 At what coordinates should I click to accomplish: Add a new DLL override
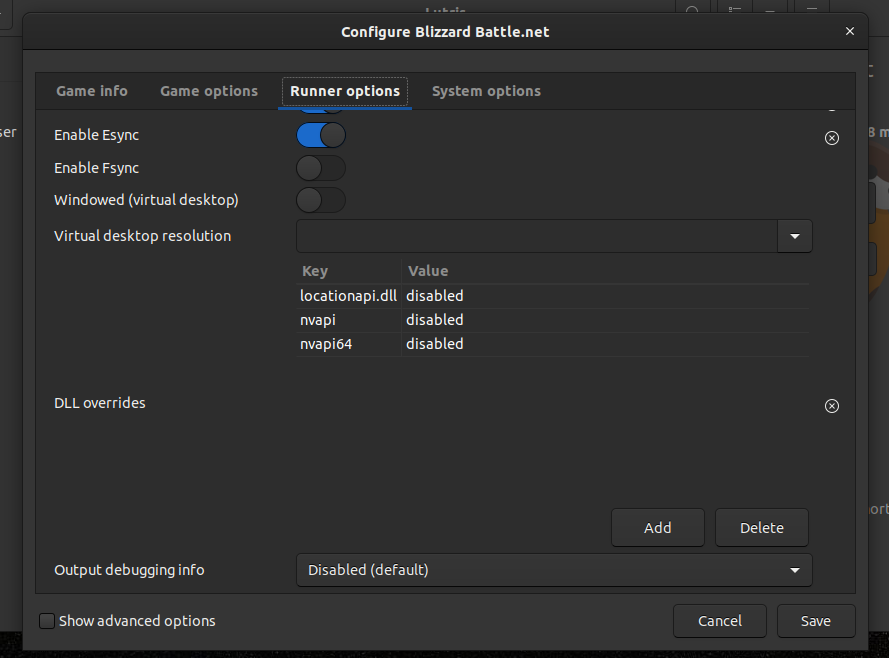click(658, 528)
